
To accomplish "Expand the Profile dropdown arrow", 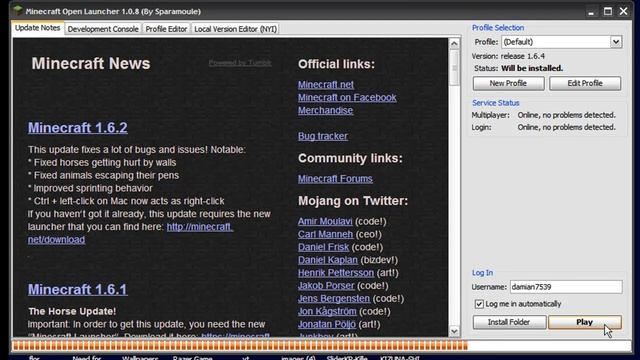I will 616,42.
